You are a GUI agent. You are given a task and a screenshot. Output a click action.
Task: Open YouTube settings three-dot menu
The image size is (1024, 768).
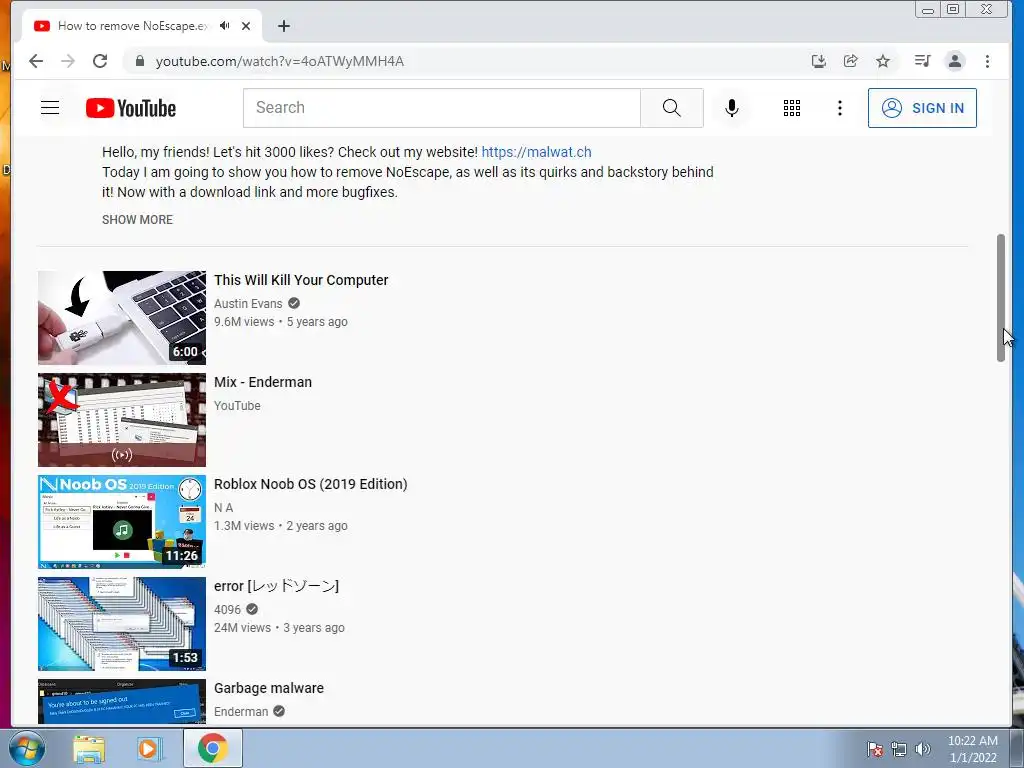pos(840,108)
